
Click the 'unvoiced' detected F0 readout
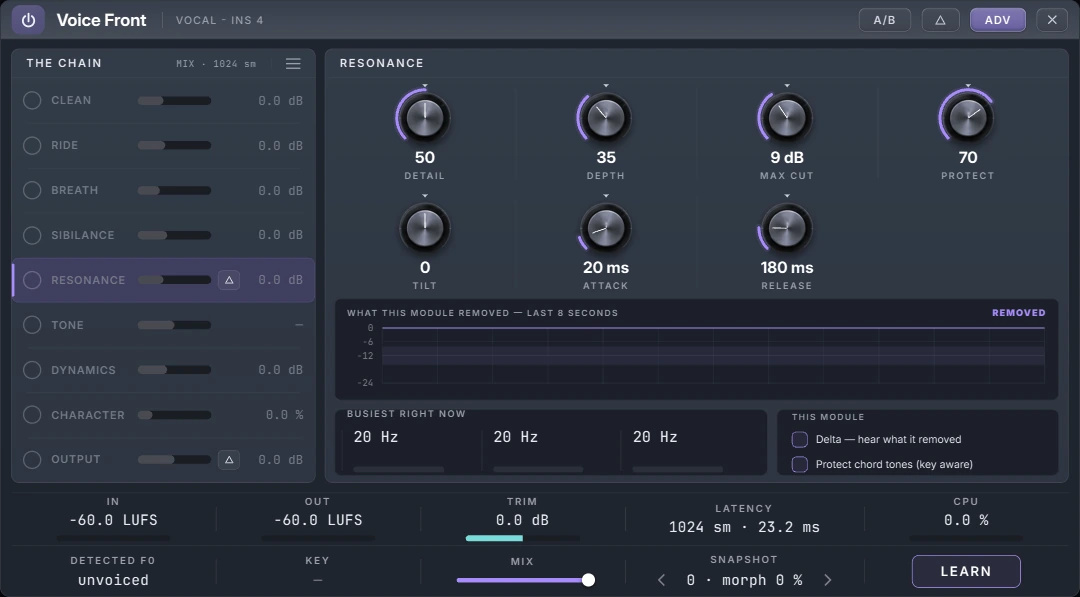click(113, 580)
